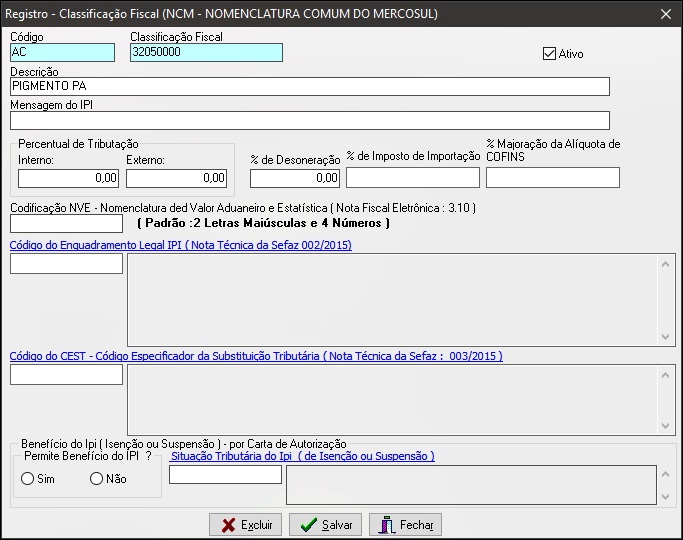Click the CEST description scrollbar up arrow
This screenshot has width=683, height=540.
pos(665,375)
